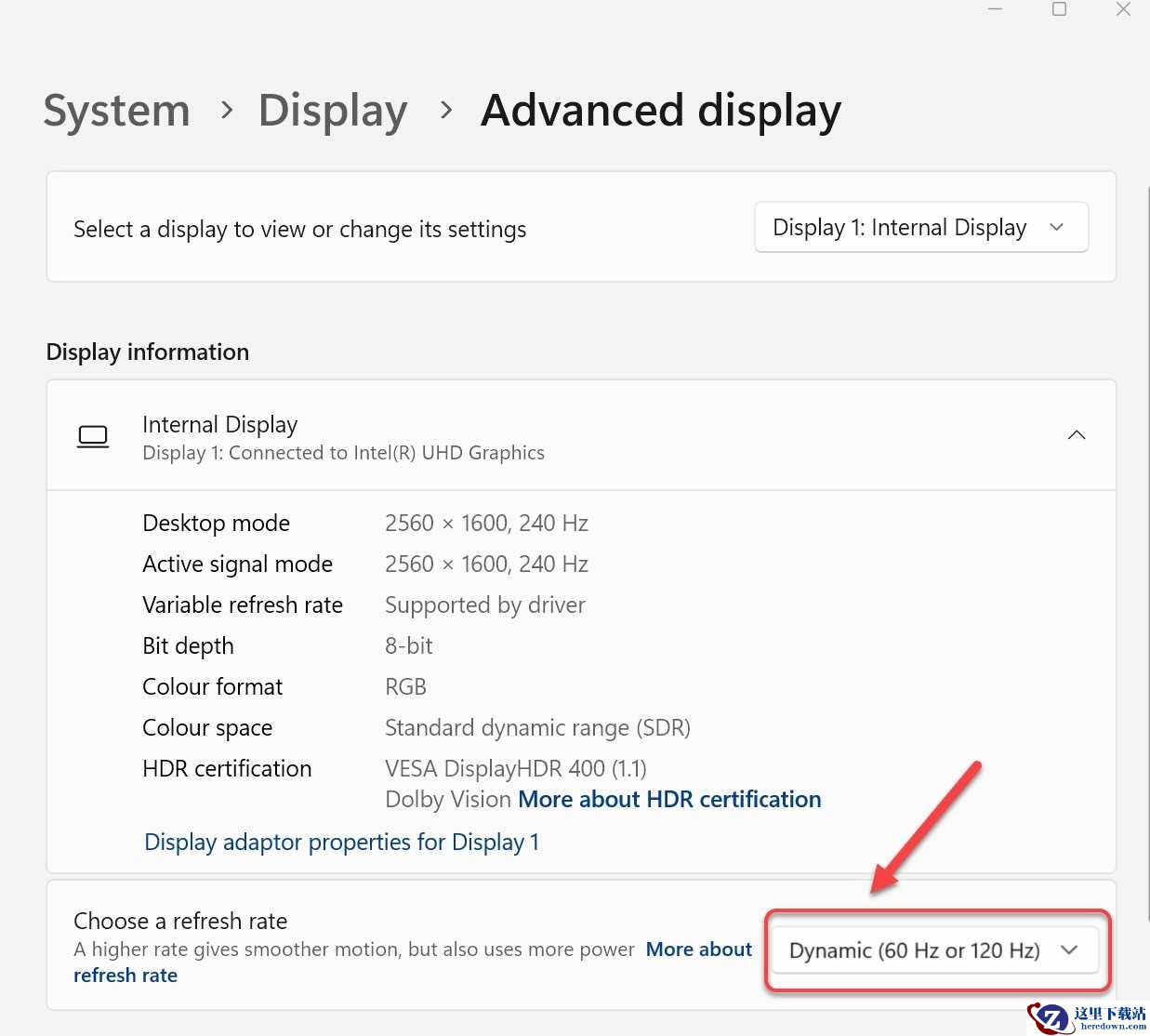1150x1036 pixels.
Task: Click 'Select a display to view or change' label
Action: coord(300,229)
